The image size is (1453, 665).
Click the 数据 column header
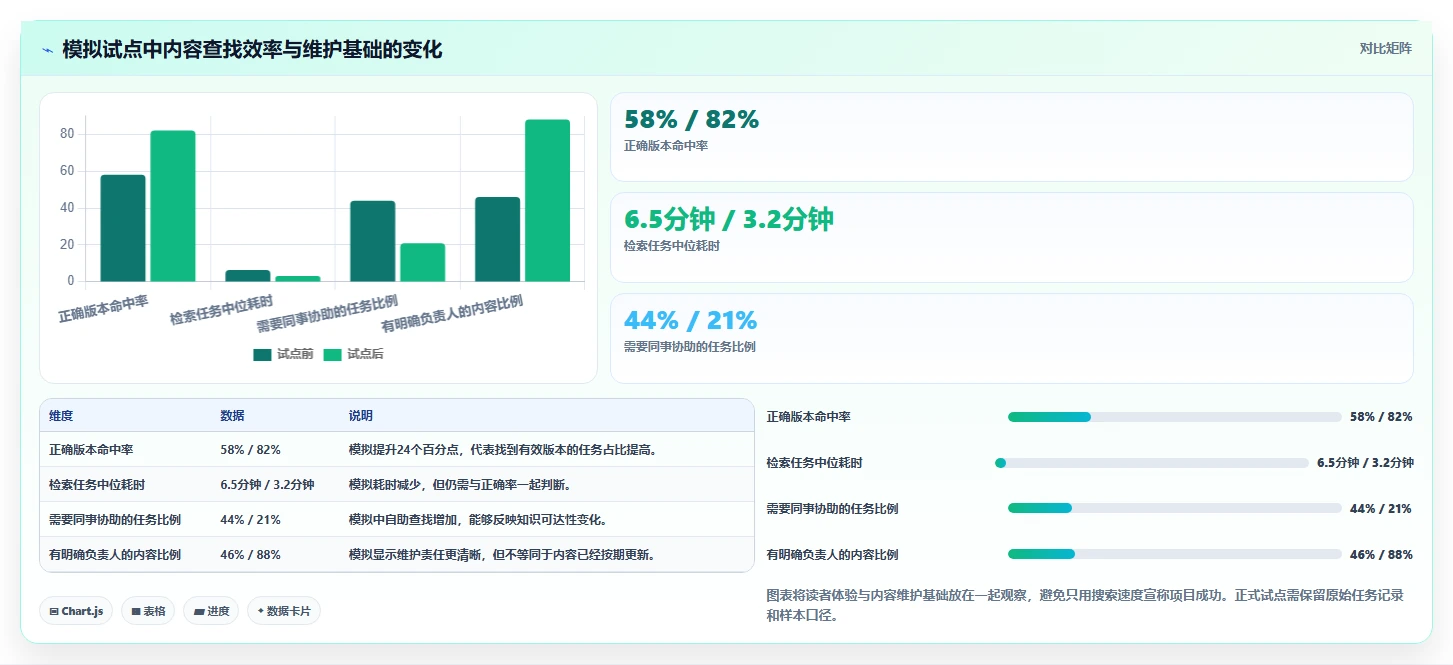(x=232, y=416)
